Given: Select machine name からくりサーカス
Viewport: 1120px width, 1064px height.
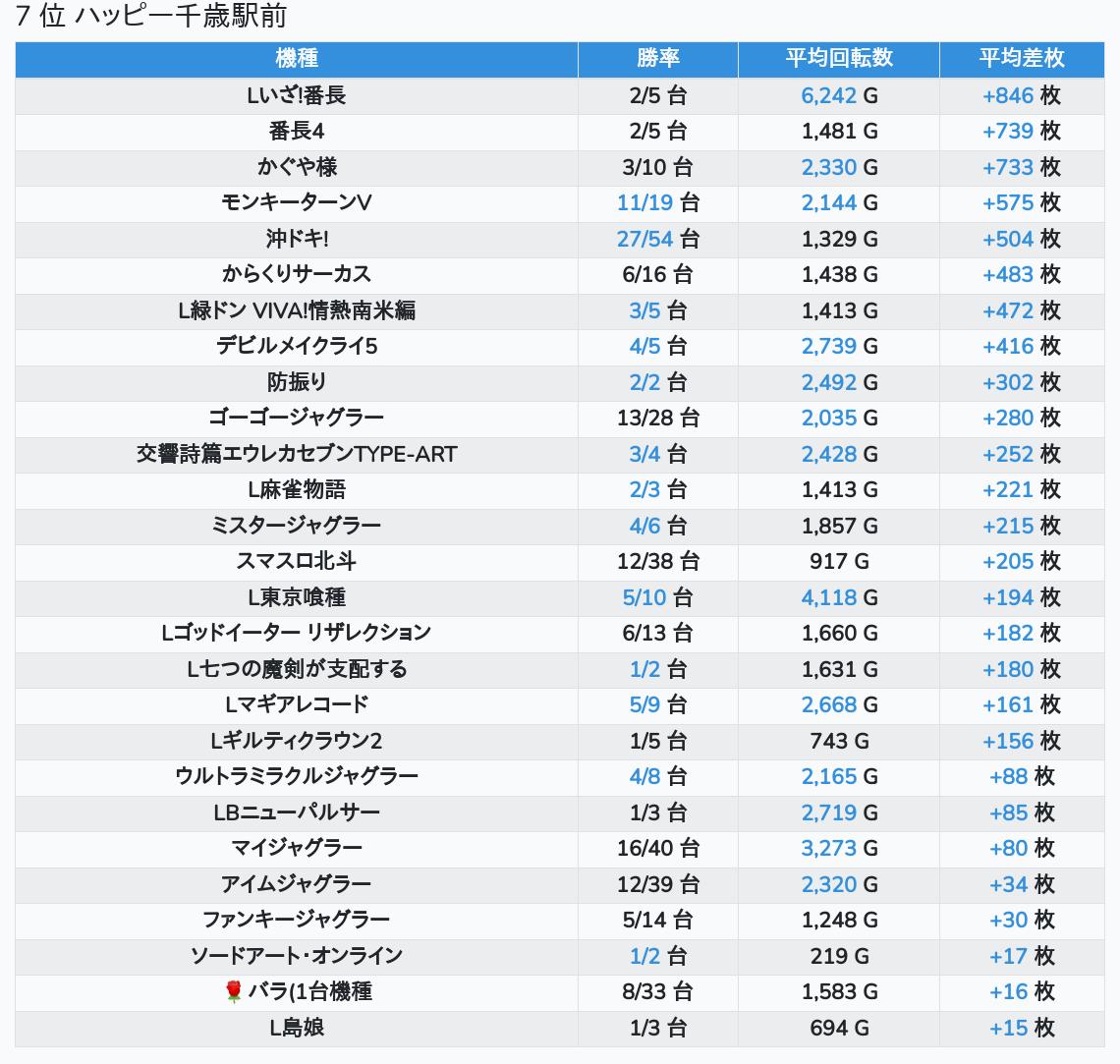Looking at the screenshot, I should coord(297,274).
